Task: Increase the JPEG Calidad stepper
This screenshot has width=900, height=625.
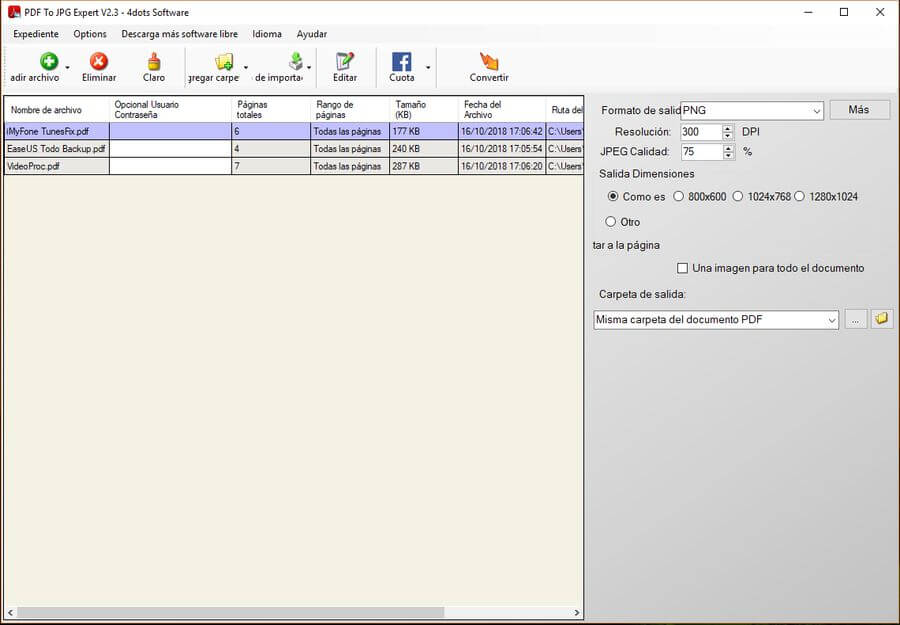Action: 728,148
